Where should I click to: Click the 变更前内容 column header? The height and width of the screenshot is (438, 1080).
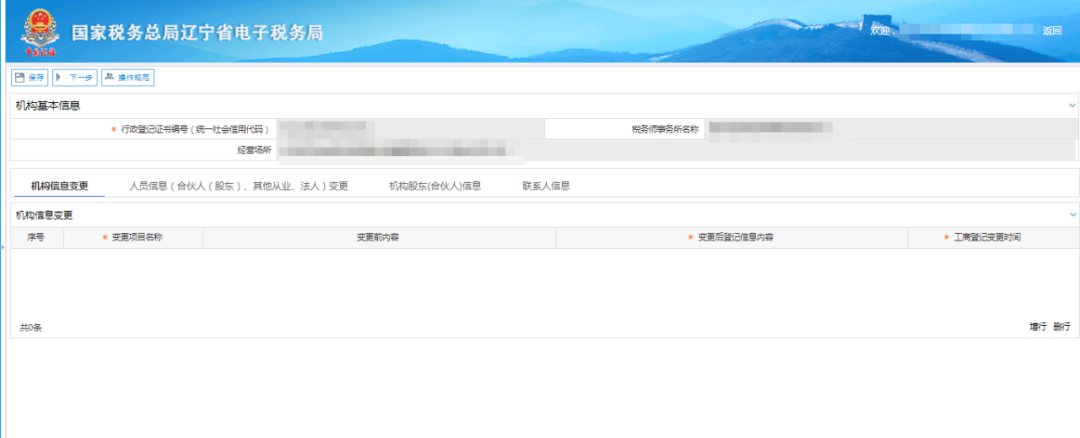(x=379, y=238)
